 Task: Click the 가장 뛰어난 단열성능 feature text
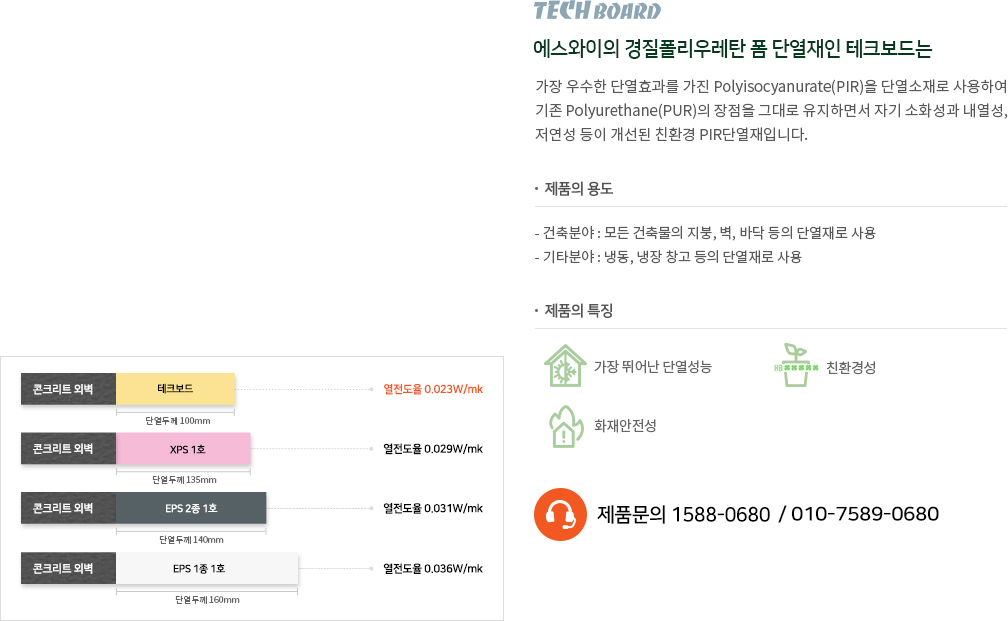point(652,366)
